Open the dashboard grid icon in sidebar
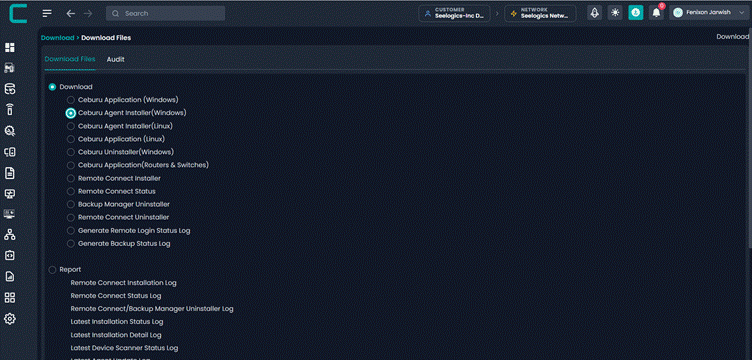Image resolution: width=752 pixels, height=360 pixels. pos(10,47)
